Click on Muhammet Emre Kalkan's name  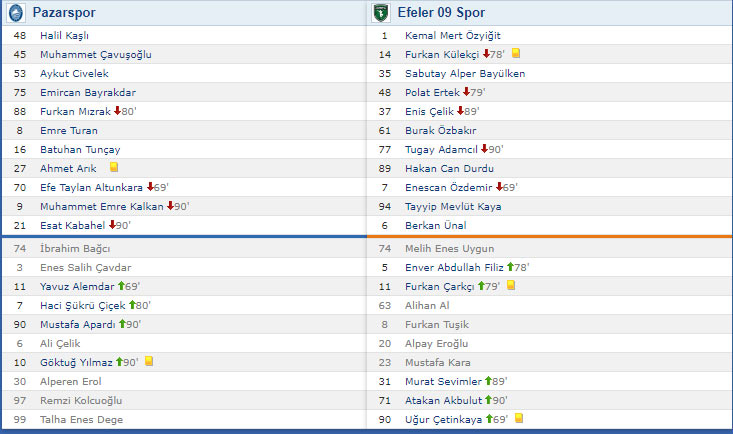[x=102, y=206]
